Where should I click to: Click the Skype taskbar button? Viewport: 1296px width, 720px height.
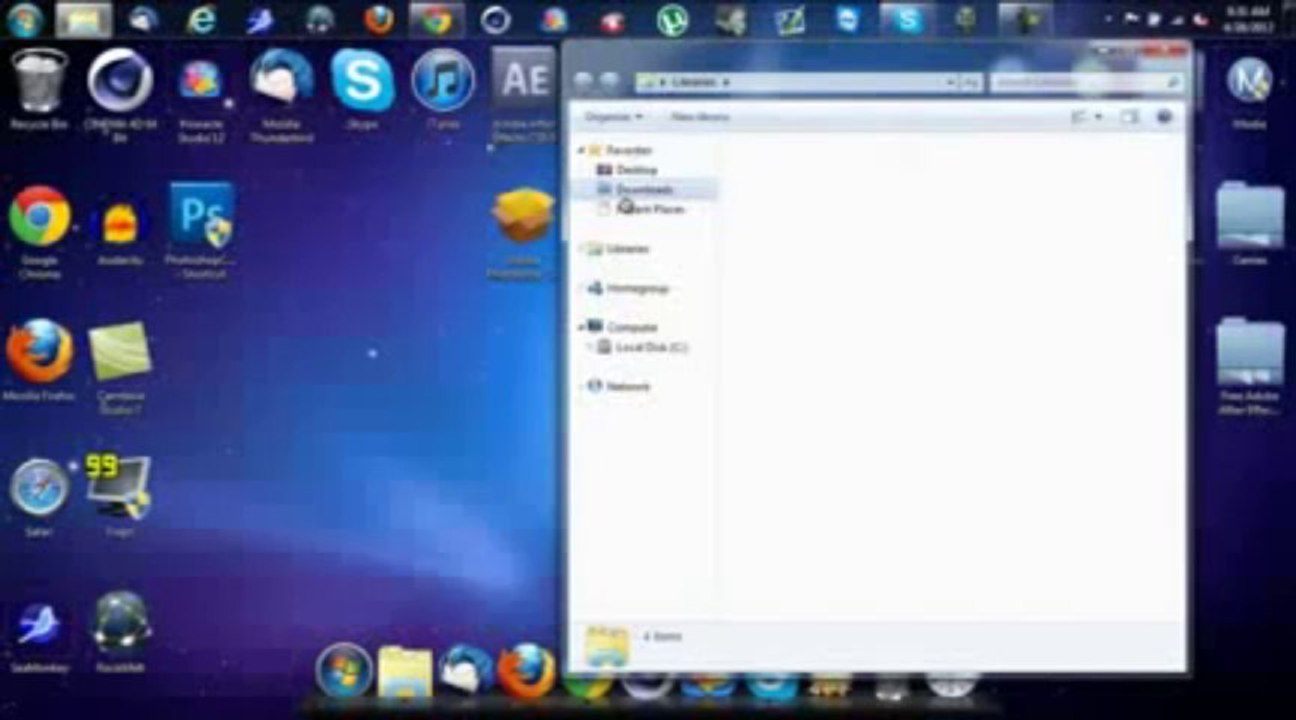pyautogui.click(x=908, y=20)
